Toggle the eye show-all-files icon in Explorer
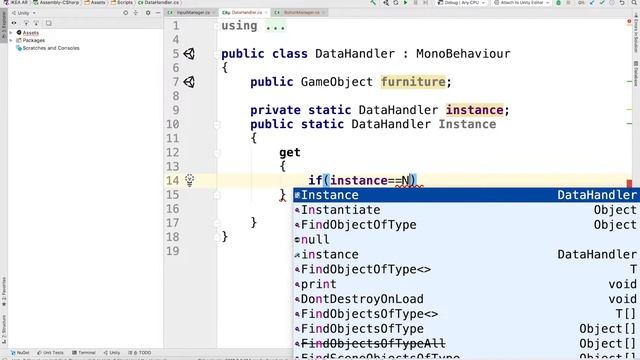640x360 pixels. click(x=14, y=23)
